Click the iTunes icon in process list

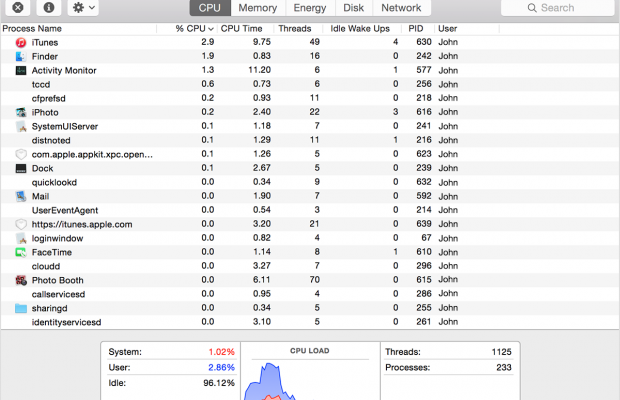[x=21, y=43]
